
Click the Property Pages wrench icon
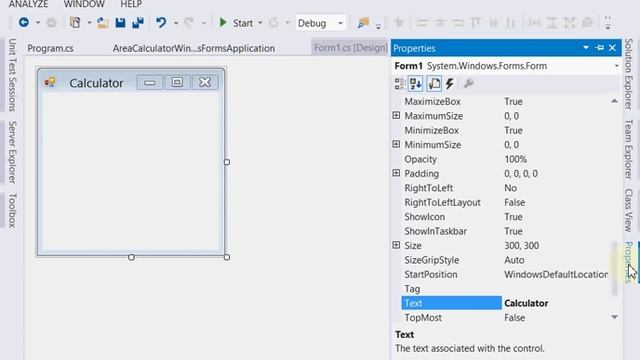469,84
